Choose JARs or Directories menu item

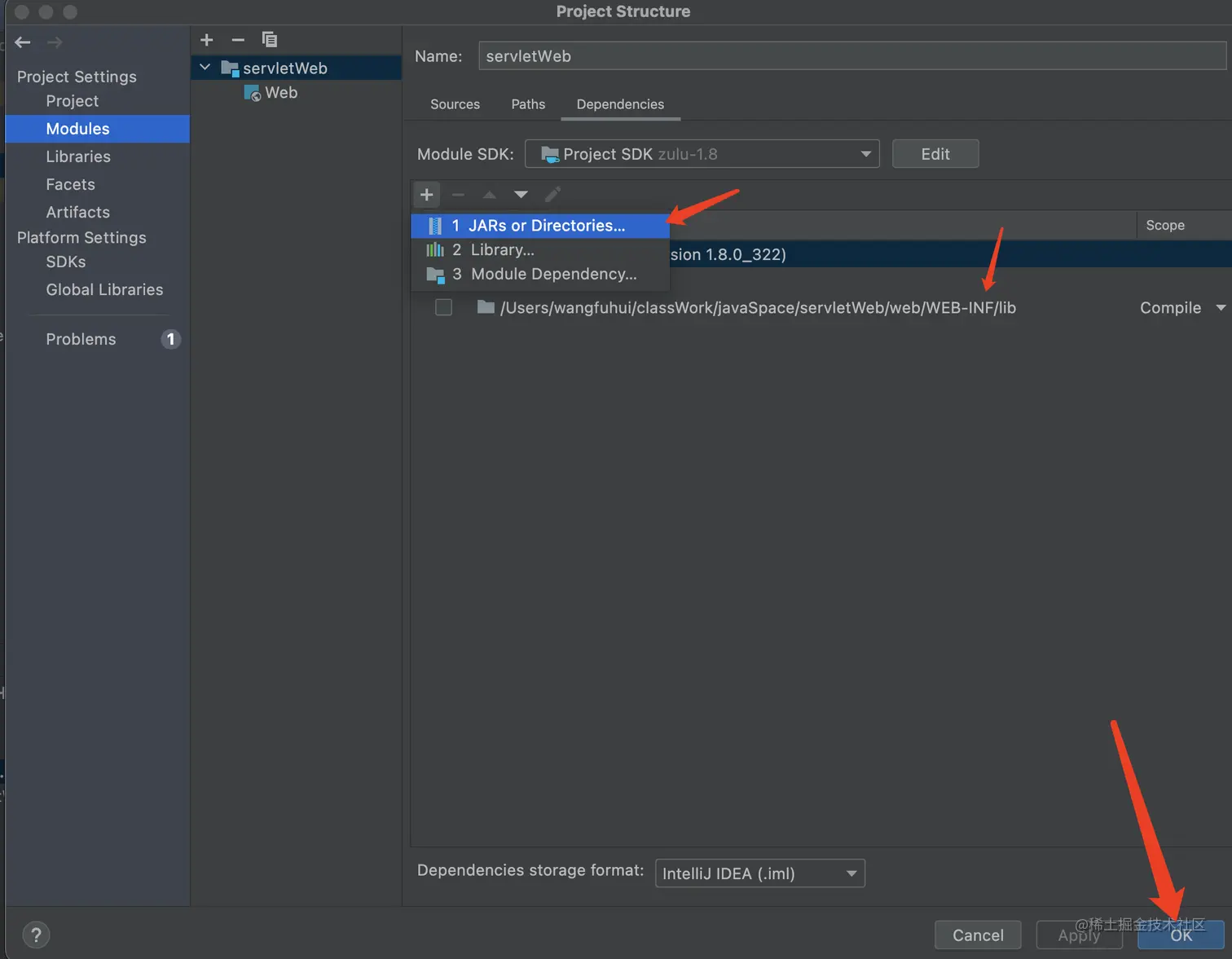540,226
